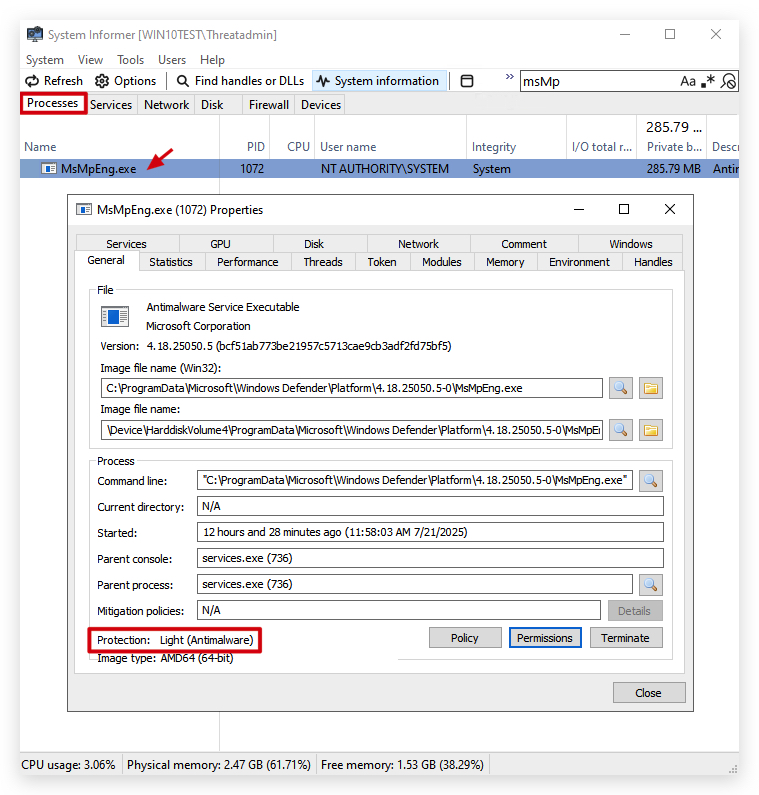This screenshot has width=759, height=795.
Task: Open the Options gear toolbar item
Action: point(125,81)
